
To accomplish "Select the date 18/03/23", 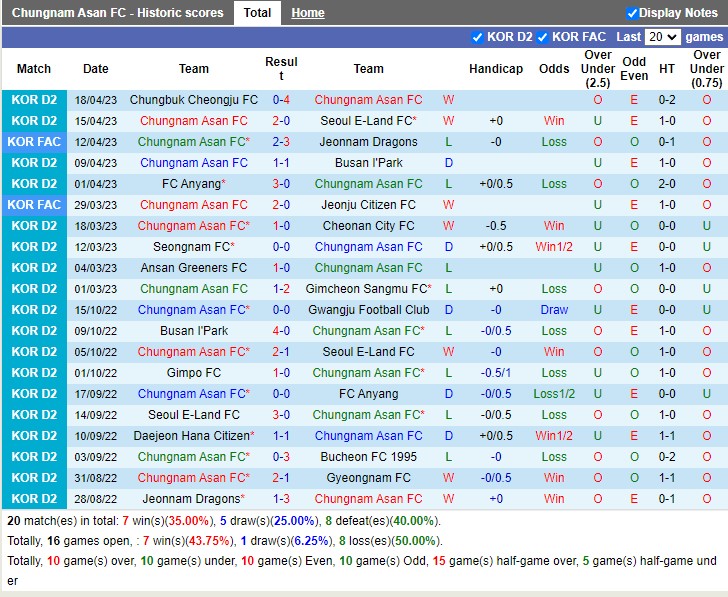I will tap(96, 227).
